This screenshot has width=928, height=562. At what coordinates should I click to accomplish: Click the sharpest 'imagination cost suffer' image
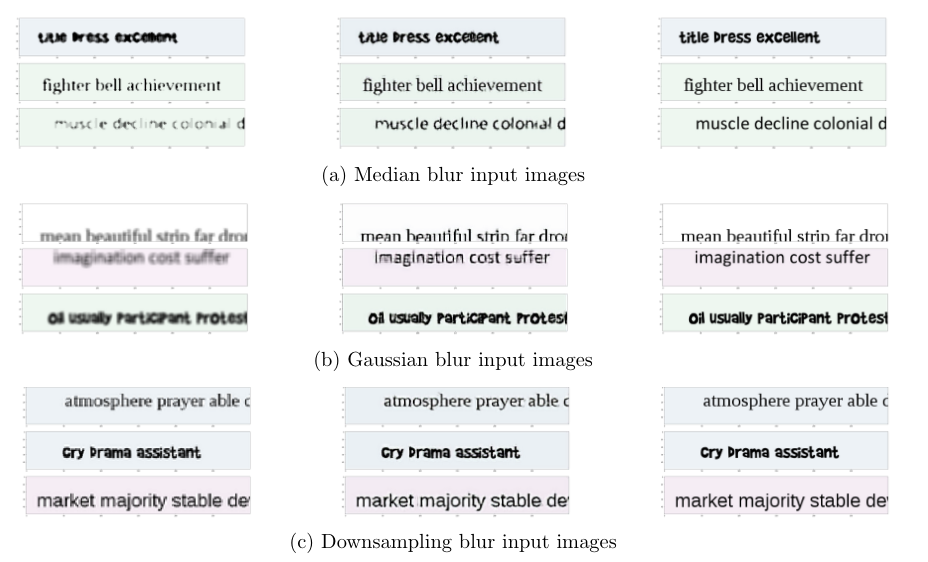click(775, 267)
